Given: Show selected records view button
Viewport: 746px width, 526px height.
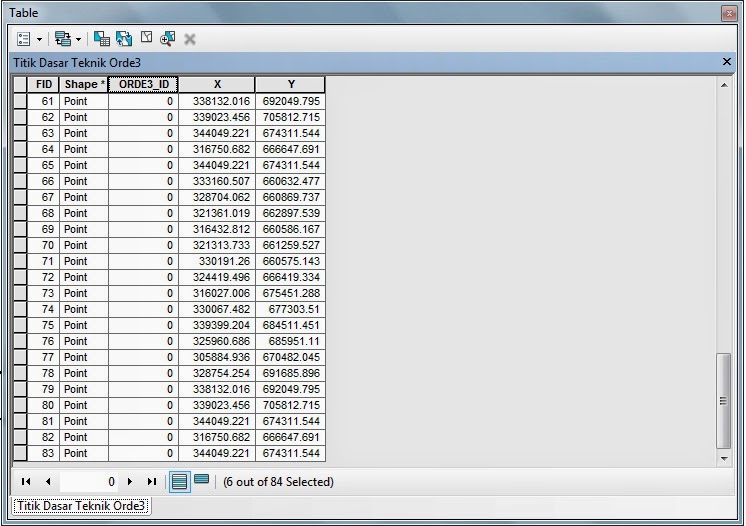Looking at the screenshot, I should point(202,479).
